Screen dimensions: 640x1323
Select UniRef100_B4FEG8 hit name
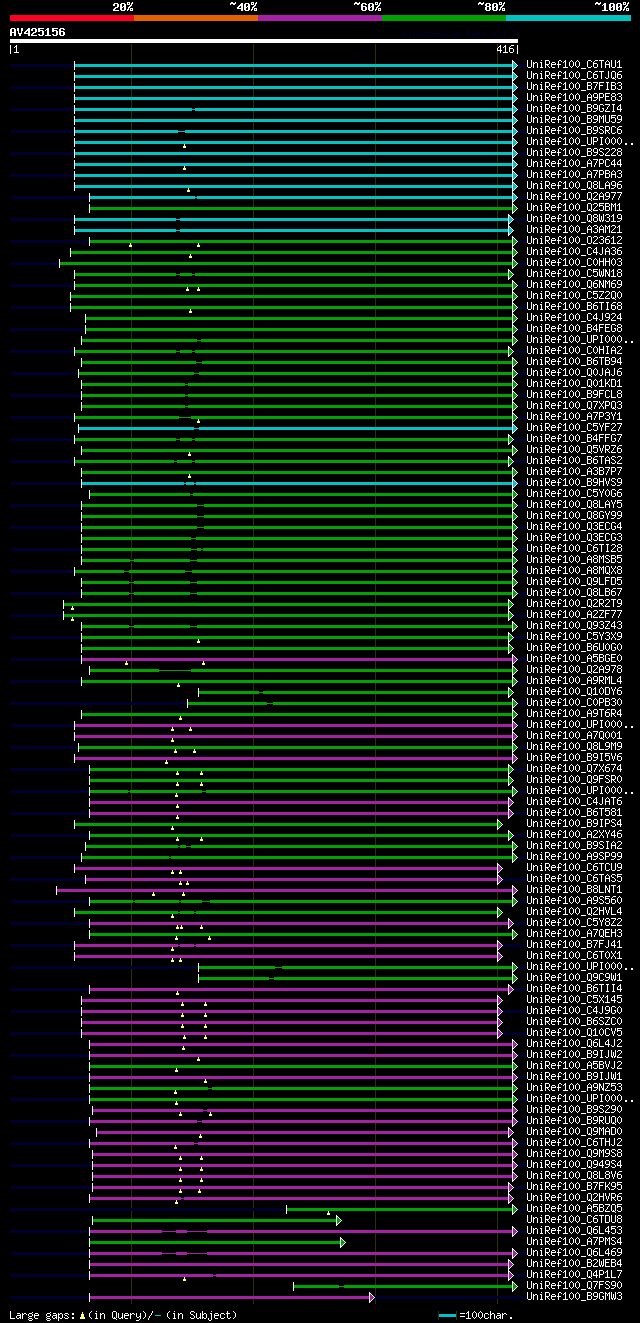pyautogui.click(x=574, y=328)
